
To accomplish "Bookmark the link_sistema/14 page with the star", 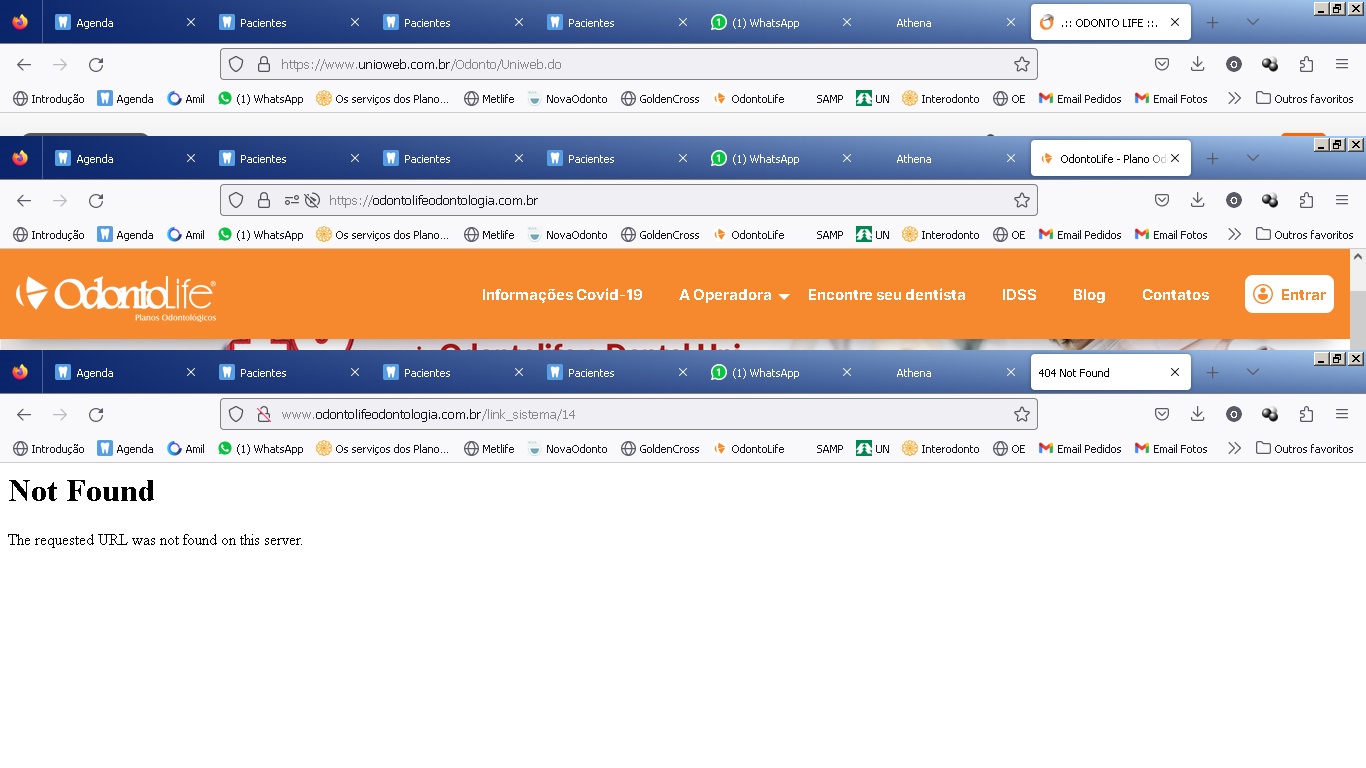I will coord(1021,414).
